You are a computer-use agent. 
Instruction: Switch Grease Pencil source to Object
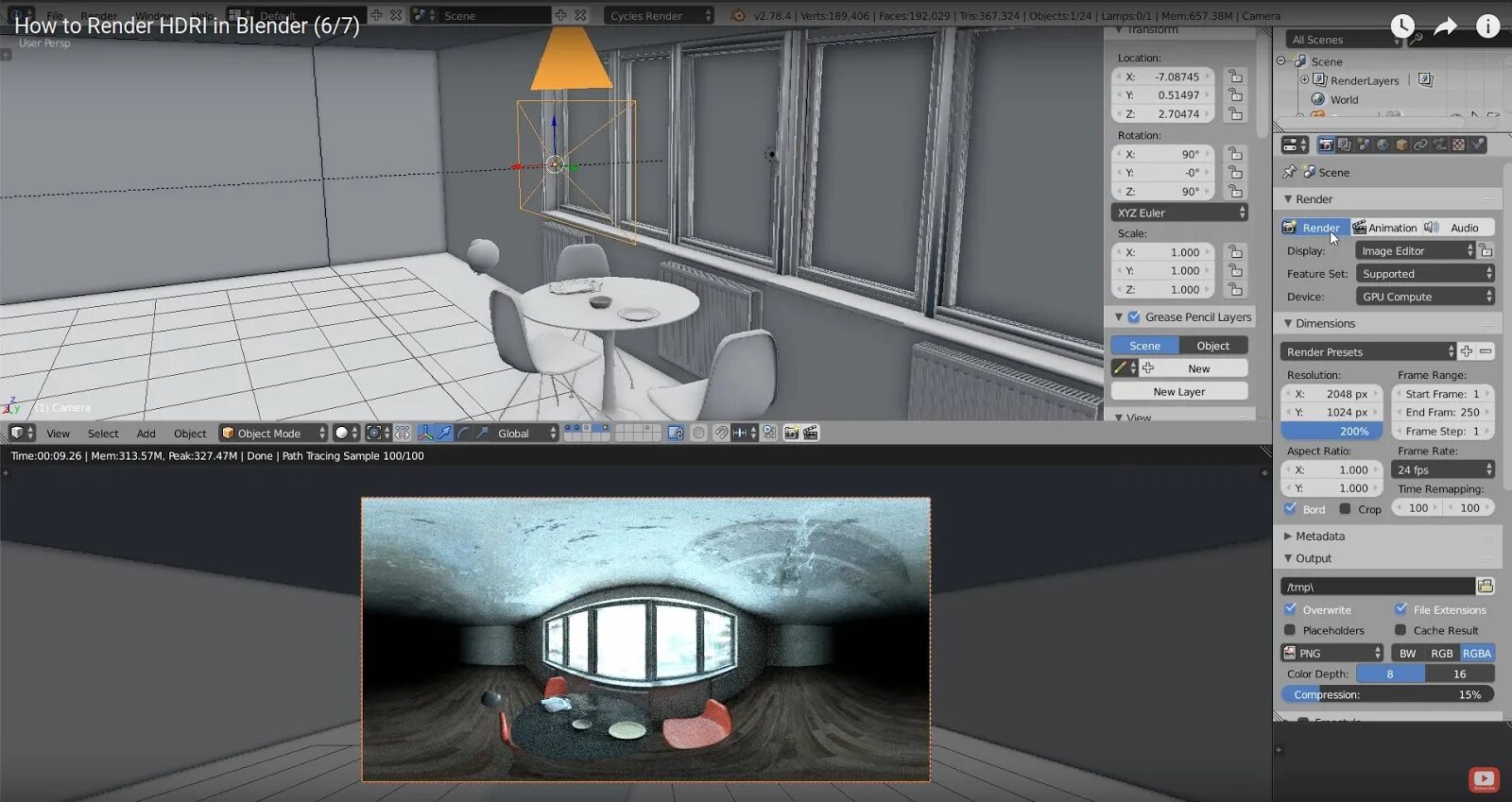1213,346
